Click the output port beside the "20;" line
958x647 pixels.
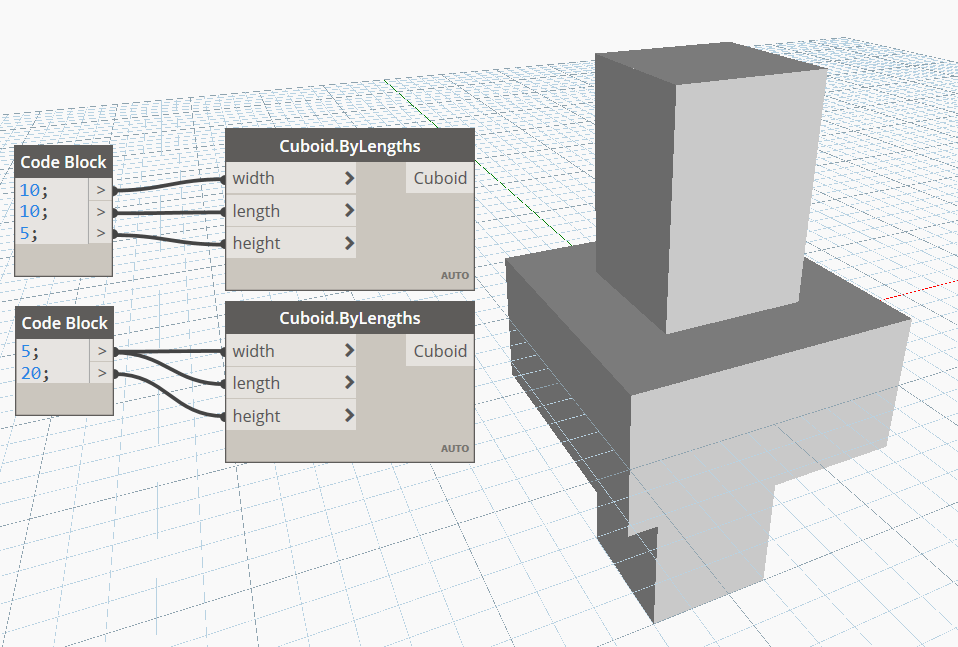(x=102, y=373)
